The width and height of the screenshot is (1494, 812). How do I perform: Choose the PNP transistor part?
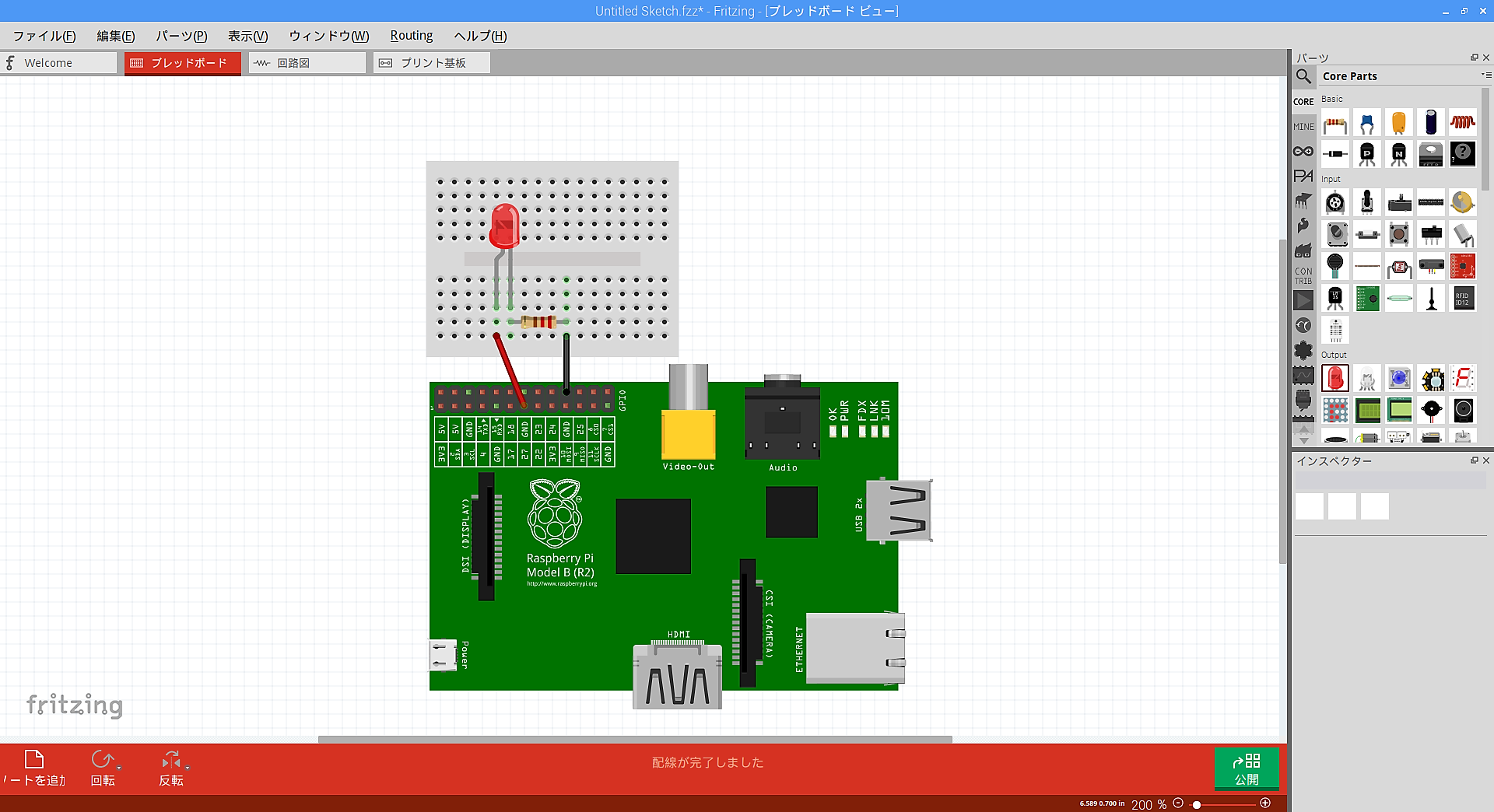[1367, 154]
